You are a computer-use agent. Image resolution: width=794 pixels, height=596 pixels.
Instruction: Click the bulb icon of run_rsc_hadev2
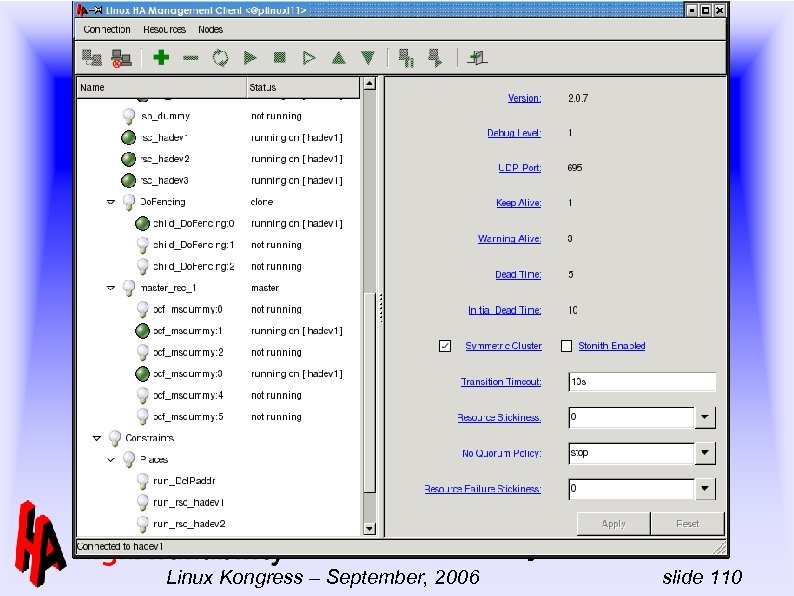tap(143, 524)
